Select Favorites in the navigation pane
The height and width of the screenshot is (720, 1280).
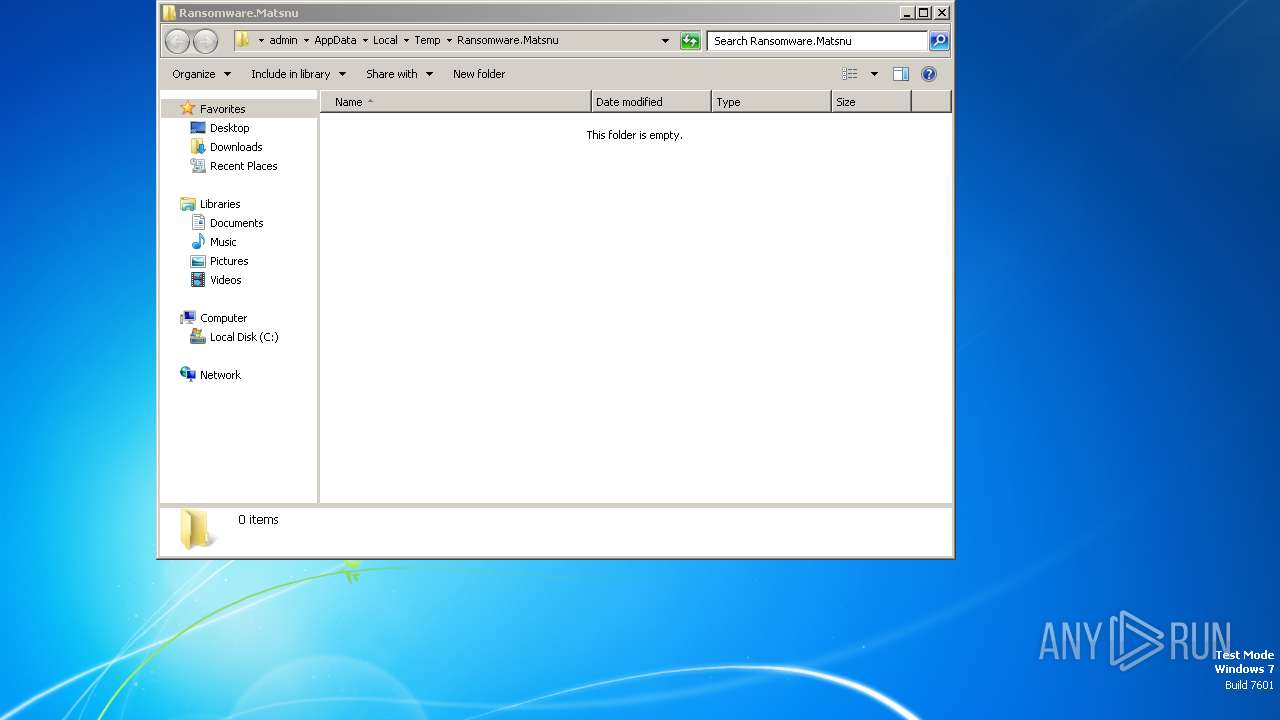click(222, 109)
